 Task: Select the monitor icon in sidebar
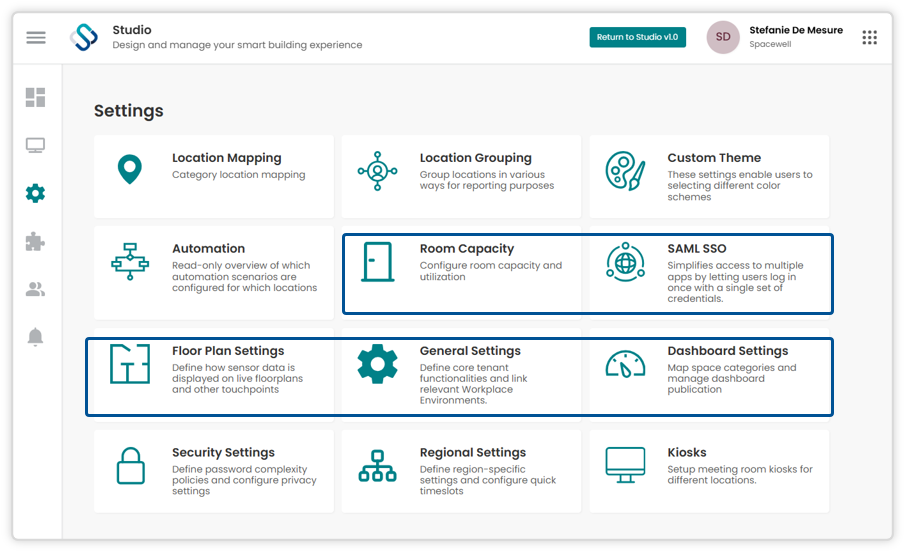(35, 146)
